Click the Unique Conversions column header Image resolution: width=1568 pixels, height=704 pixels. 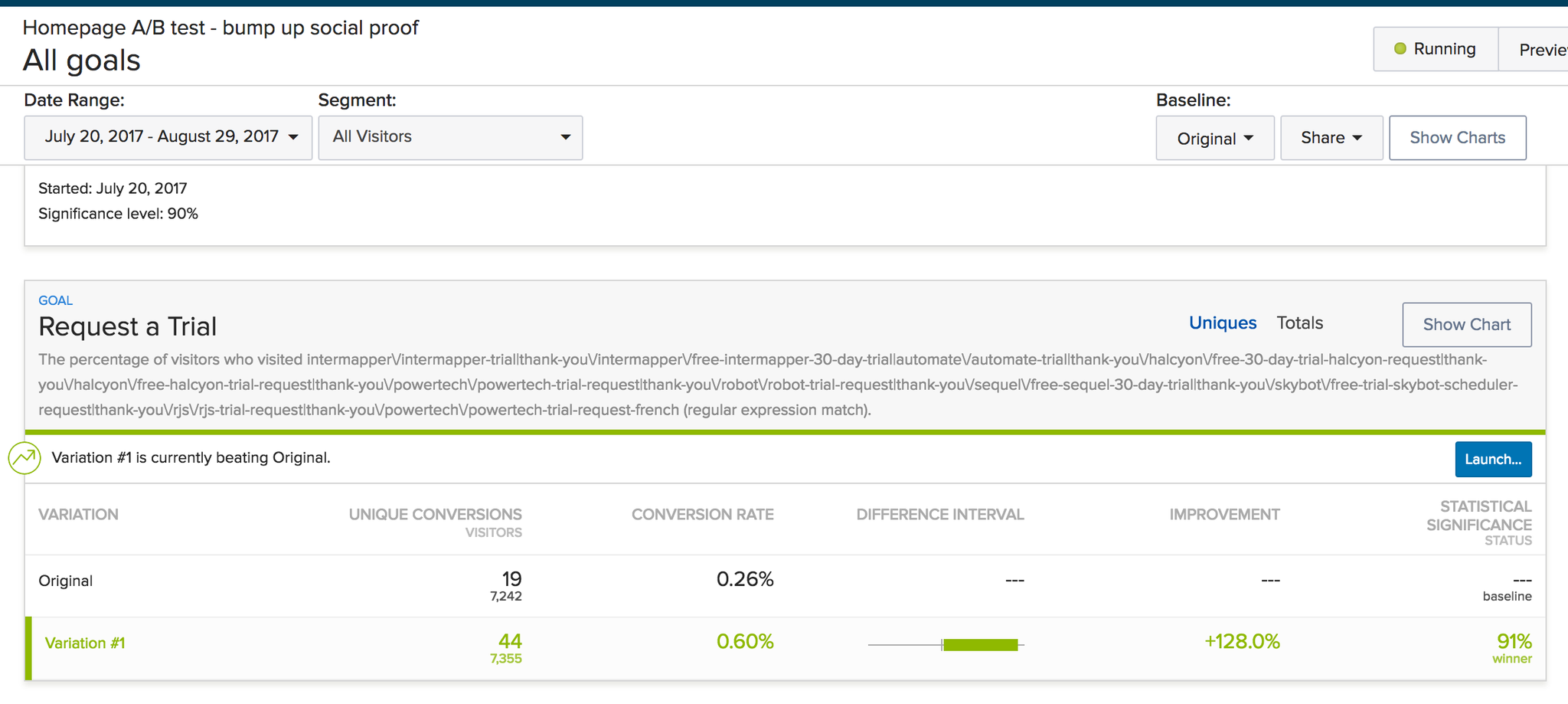pos(436,515)
